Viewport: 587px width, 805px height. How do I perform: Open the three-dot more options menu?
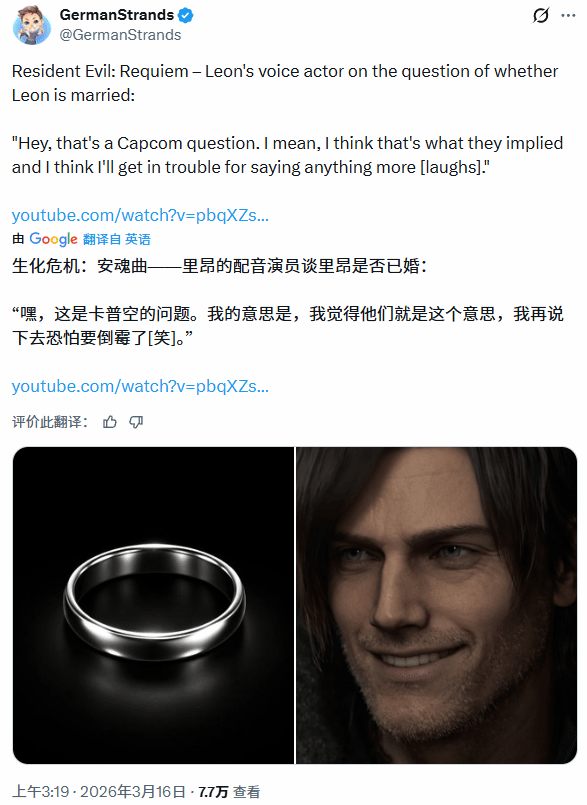568,16
